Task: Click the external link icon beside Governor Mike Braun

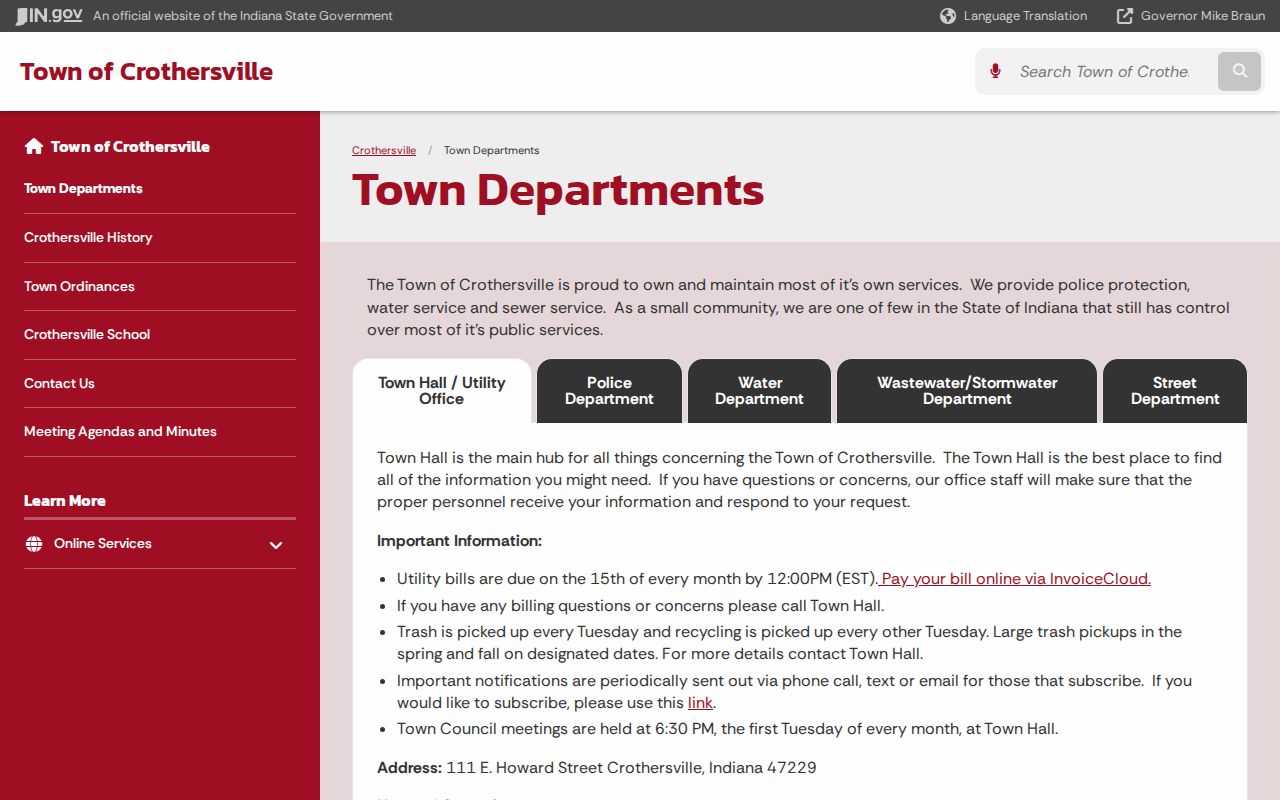Action: coord(1125,16)
